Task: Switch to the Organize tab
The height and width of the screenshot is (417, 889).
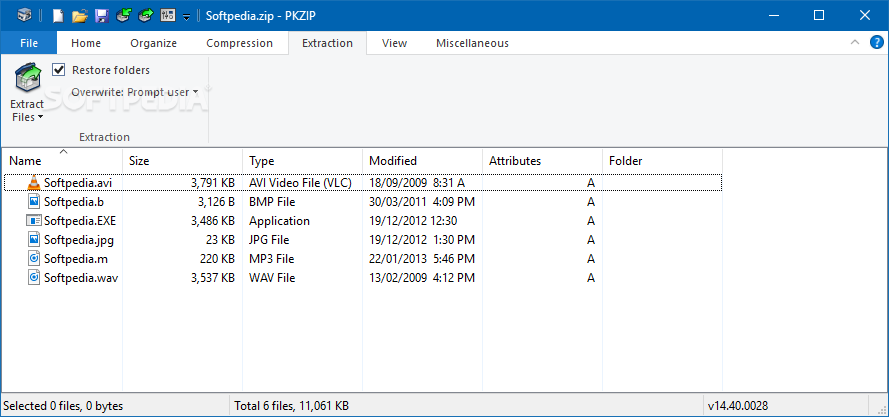Action: click(154, 43)
